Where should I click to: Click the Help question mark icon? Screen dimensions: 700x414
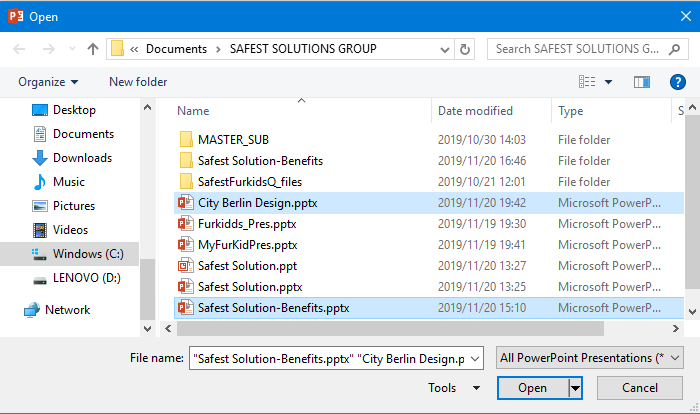point(677,82)
